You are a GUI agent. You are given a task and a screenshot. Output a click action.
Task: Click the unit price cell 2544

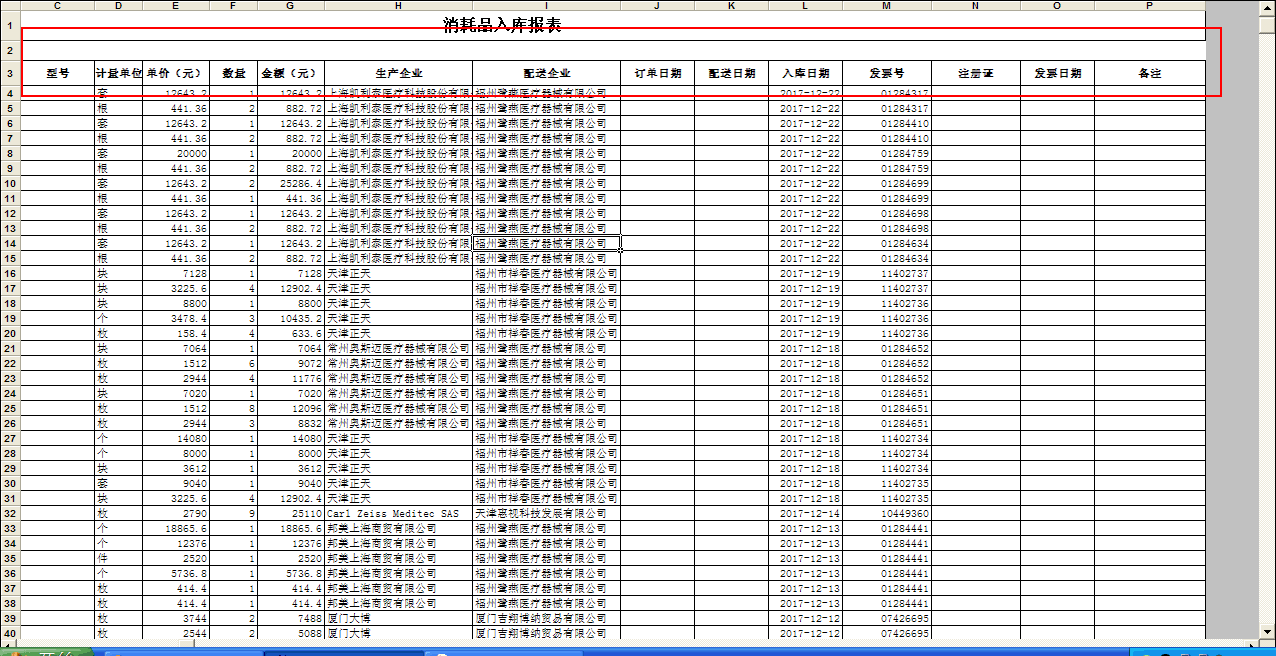click(176, 633)
